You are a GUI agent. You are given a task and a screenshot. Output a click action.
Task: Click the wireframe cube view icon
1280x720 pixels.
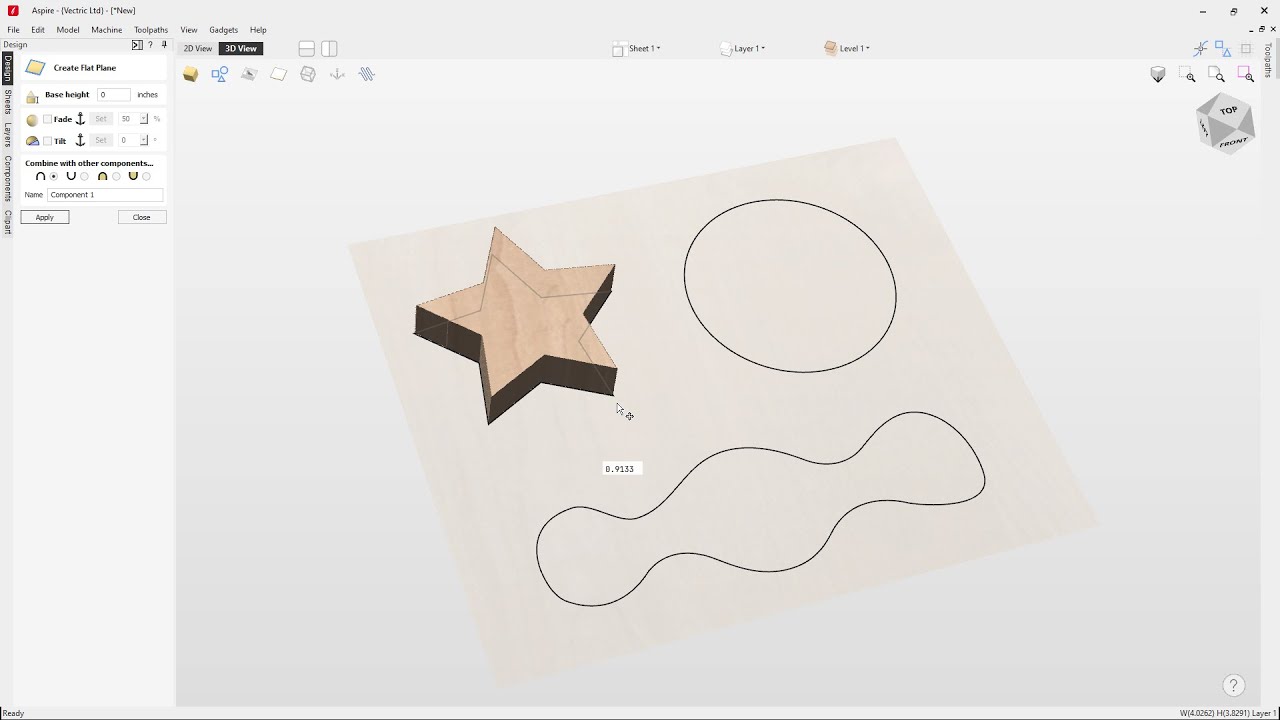[x=308, y=74]
